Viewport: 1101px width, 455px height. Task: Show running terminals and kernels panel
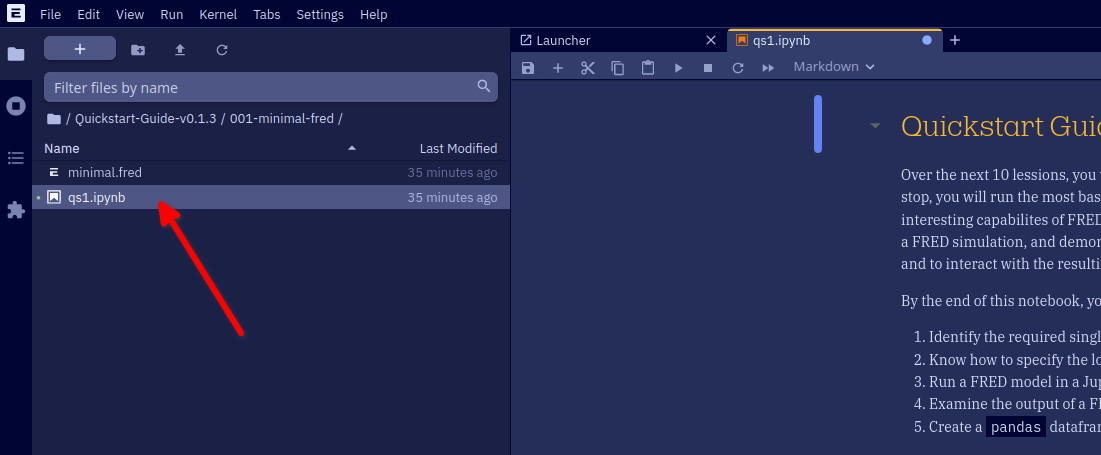click(x=15, y=106)
